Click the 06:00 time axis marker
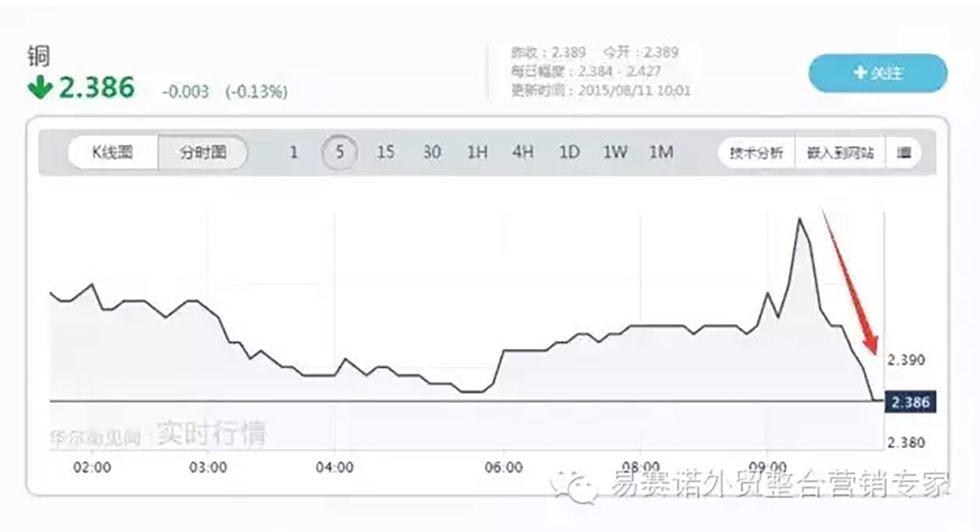This screenshot has height=532, width=980. point(503,467)
